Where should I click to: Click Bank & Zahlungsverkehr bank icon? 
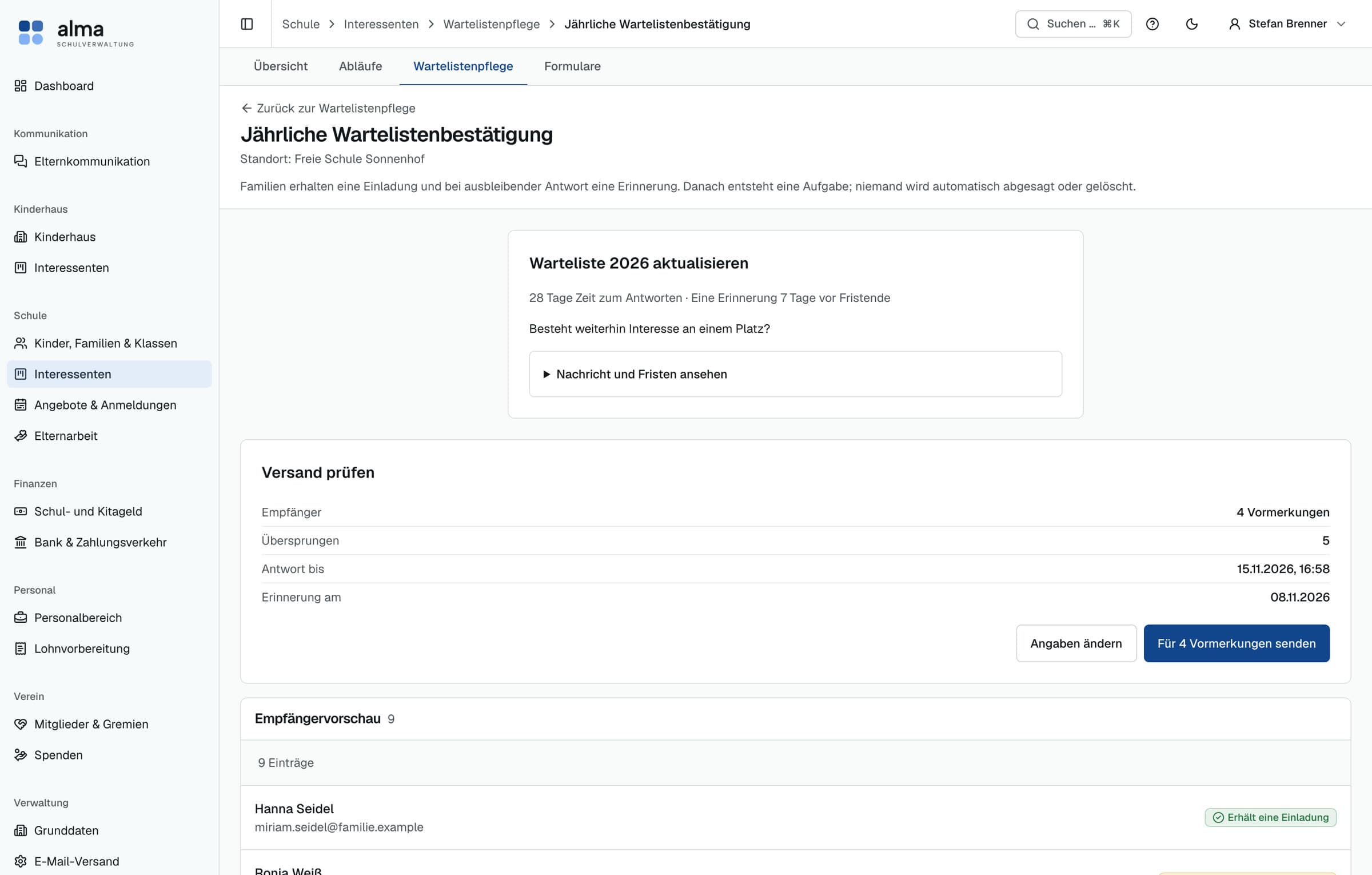pos(21,542)
